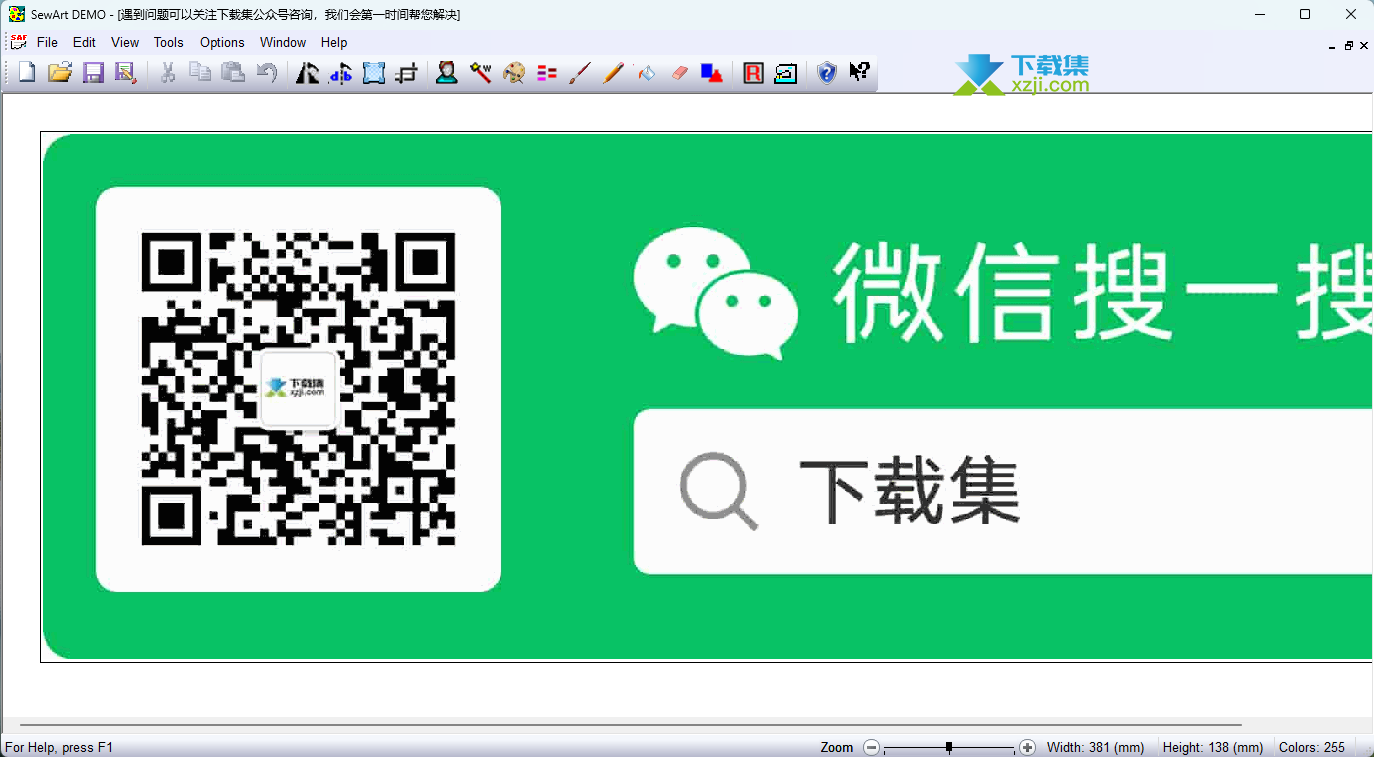Open the Edit menu
The image size is (1374, 757).
(x=84, y=42)
